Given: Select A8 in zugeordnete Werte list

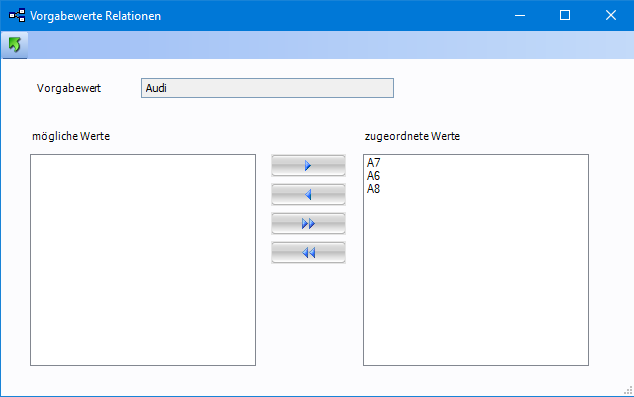Looking at the screenshot, I should [x=373, y=188].
